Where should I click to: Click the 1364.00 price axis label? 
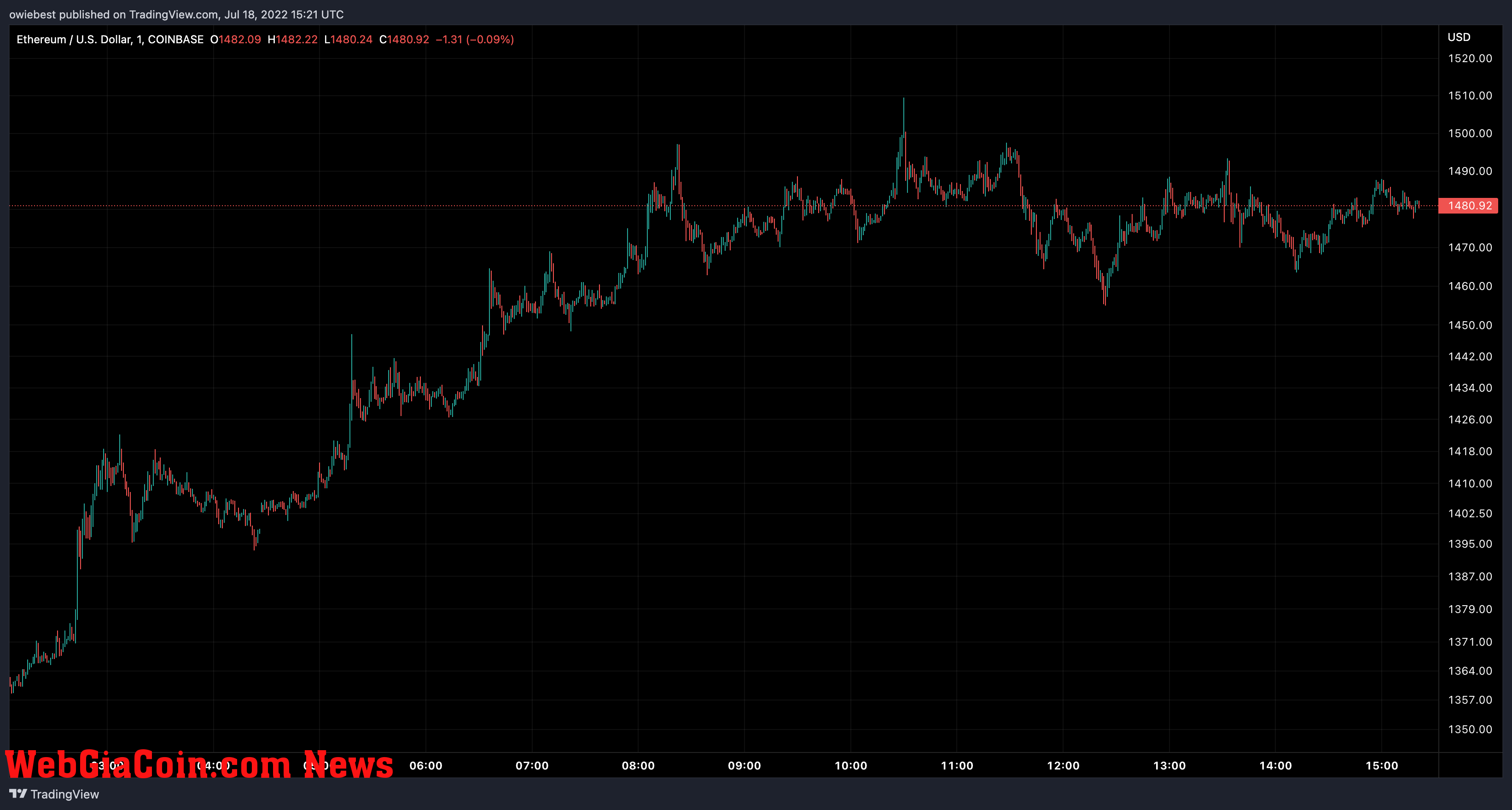coord(1470,671)
